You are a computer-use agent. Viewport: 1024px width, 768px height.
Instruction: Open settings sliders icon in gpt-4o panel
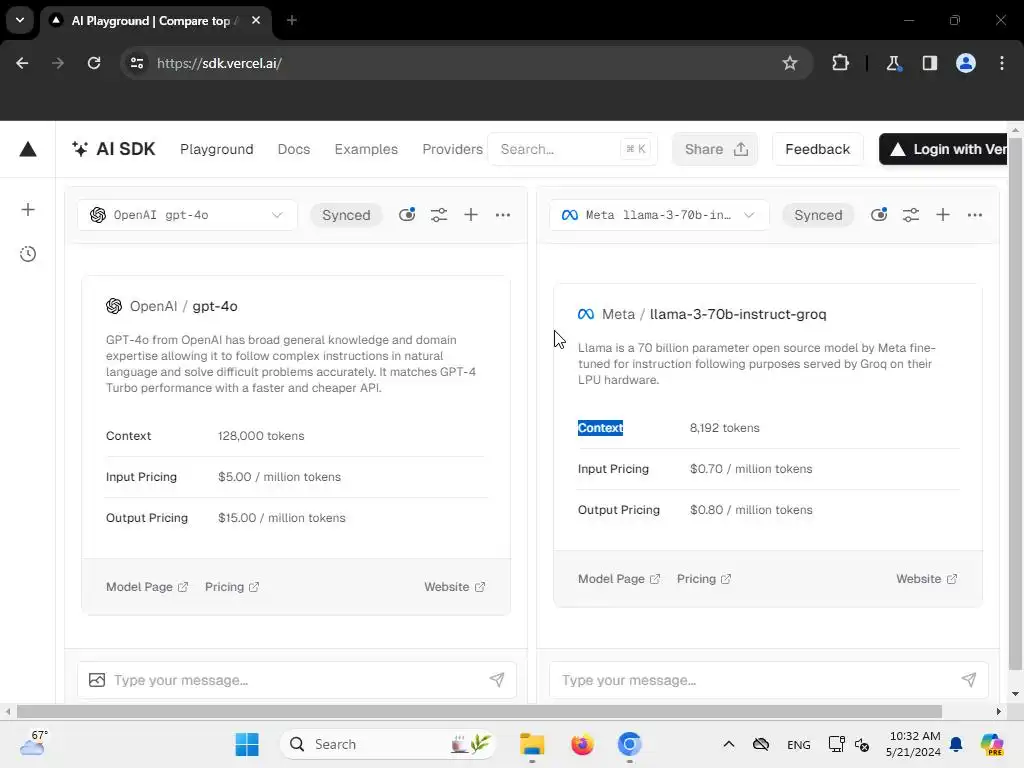[439, 215]
